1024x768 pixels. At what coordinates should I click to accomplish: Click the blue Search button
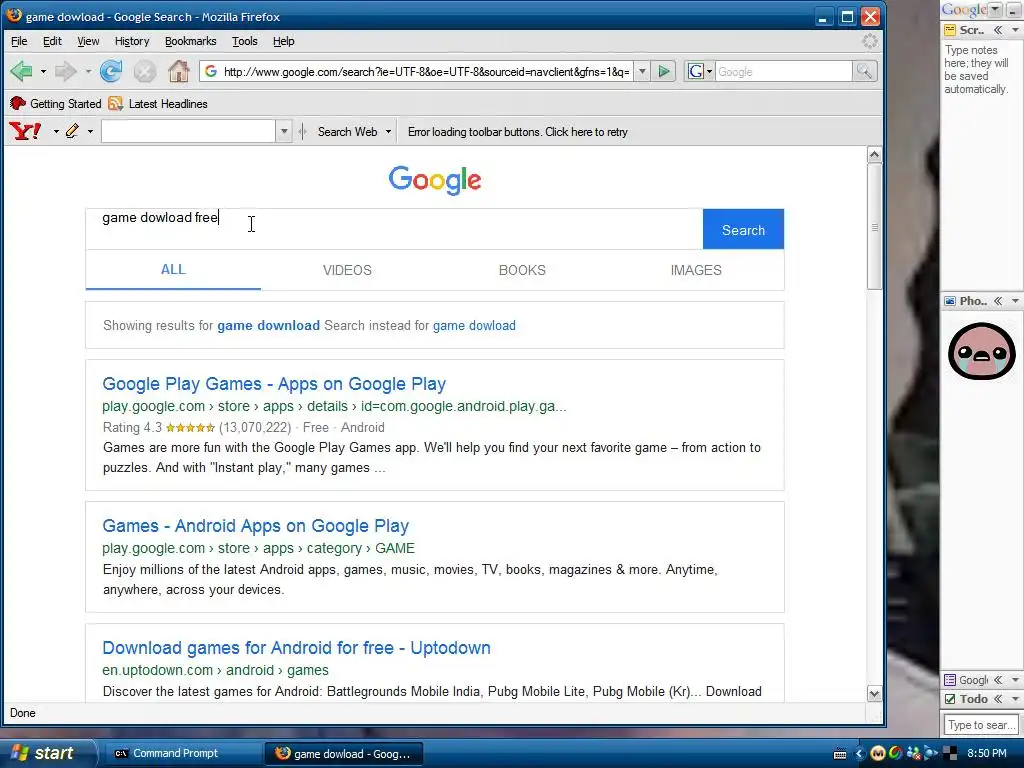click(743, 229)
